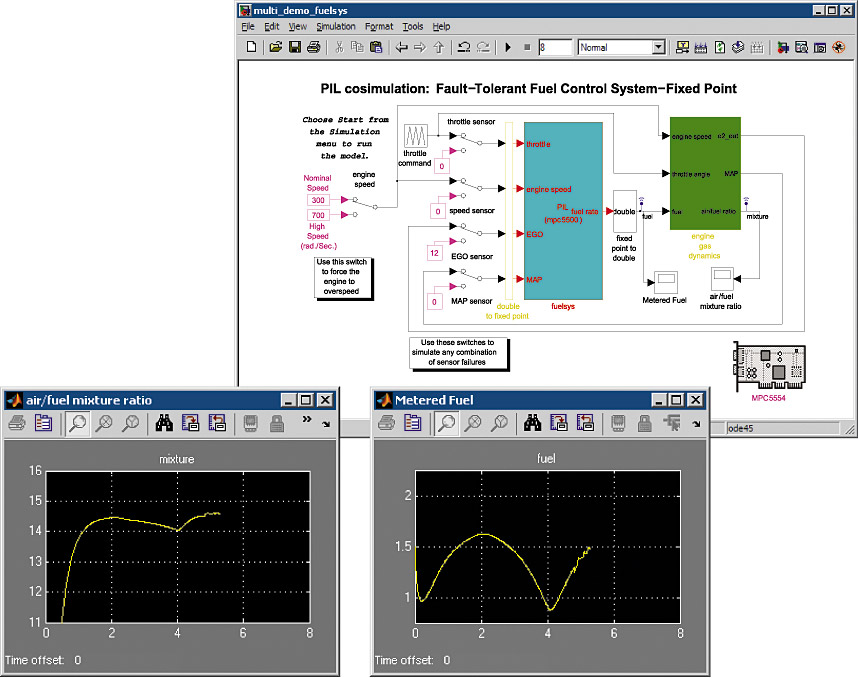Toggle lock axes selection in Metered Fuel scope
The width and height of the screenshot is (858, 678).
[645, 423]
